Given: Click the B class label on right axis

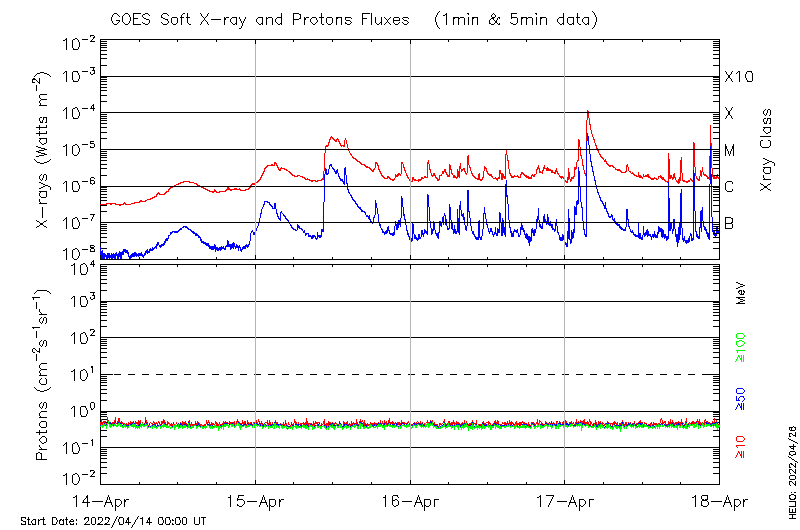Looking at the screenshot, I should (730, 223).
